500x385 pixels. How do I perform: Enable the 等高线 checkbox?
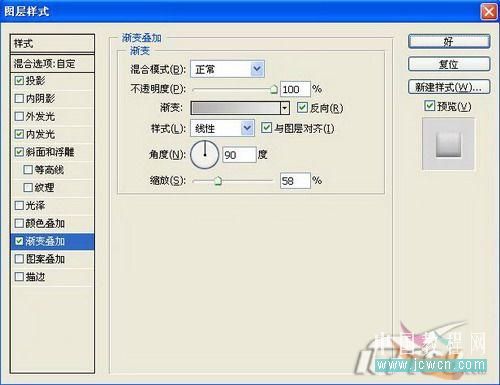(x=28, y=170)
